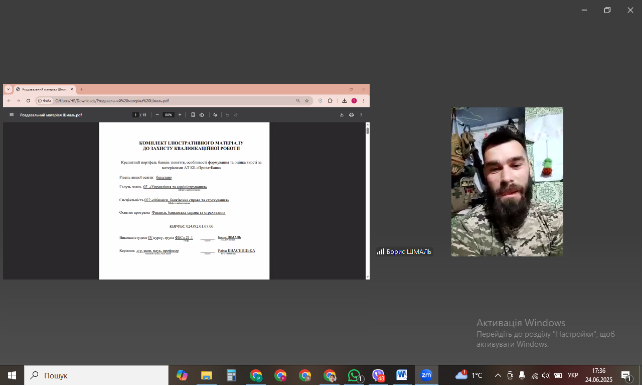Click the fit to page icon

point(193,115)
